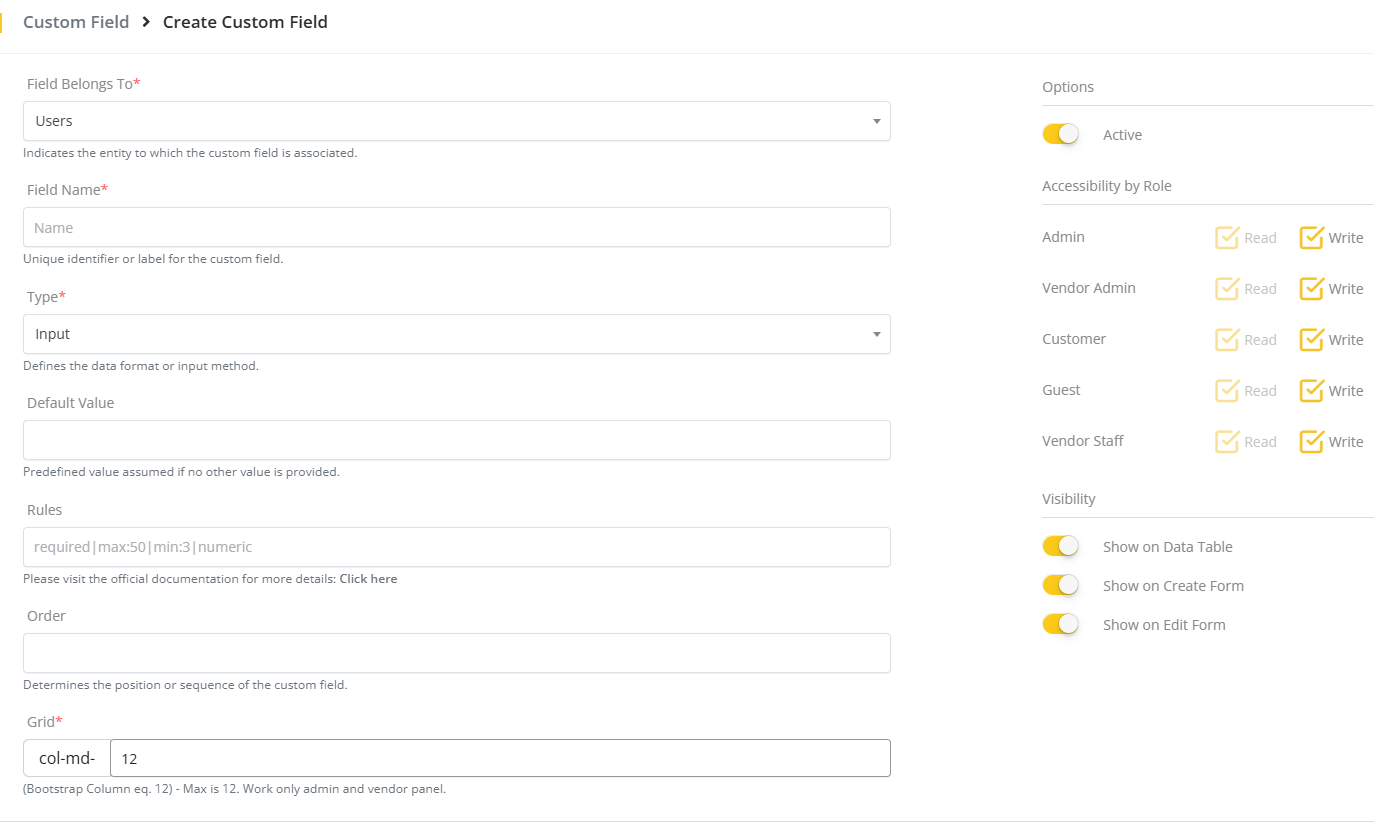Uncheck Write permission for Customer

pyautogui.click(x=1311, y=339)
